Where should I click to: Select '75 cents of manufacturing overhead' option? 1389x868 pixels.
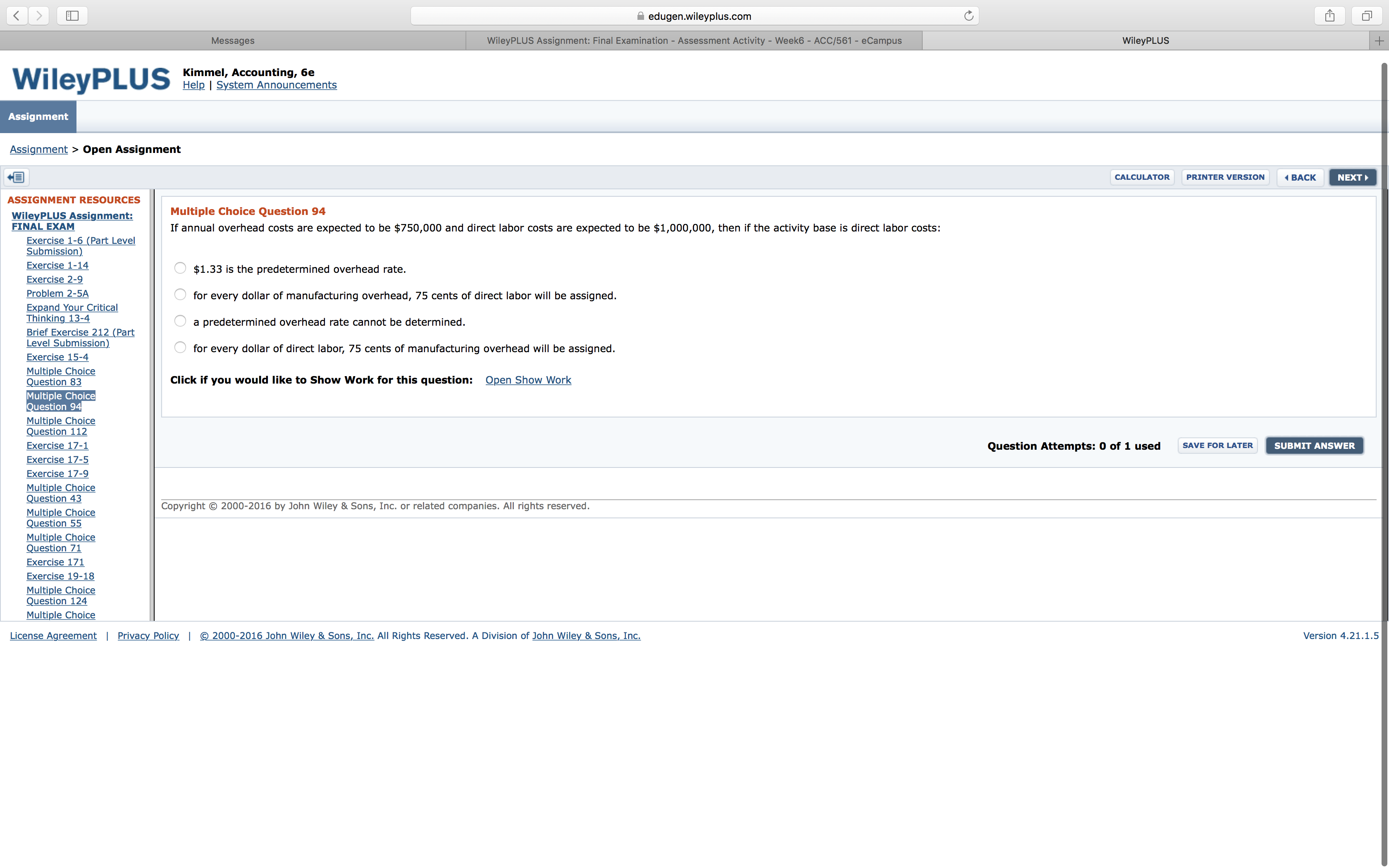[x=180, y=347]
